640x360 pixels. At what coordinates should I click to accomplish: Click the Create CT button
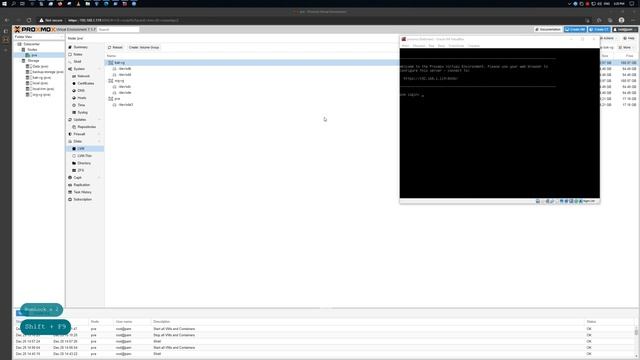point(599,29)
